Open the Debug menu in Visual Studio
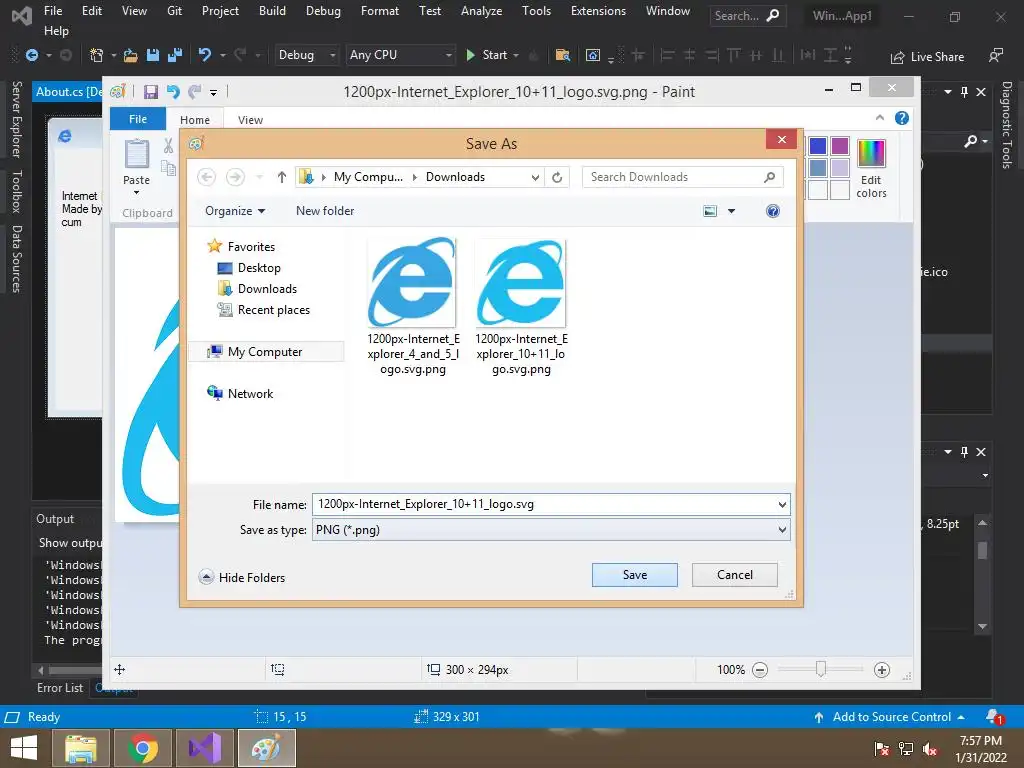1024x768 pixels. pyautogui.click(x=323, y=11)
